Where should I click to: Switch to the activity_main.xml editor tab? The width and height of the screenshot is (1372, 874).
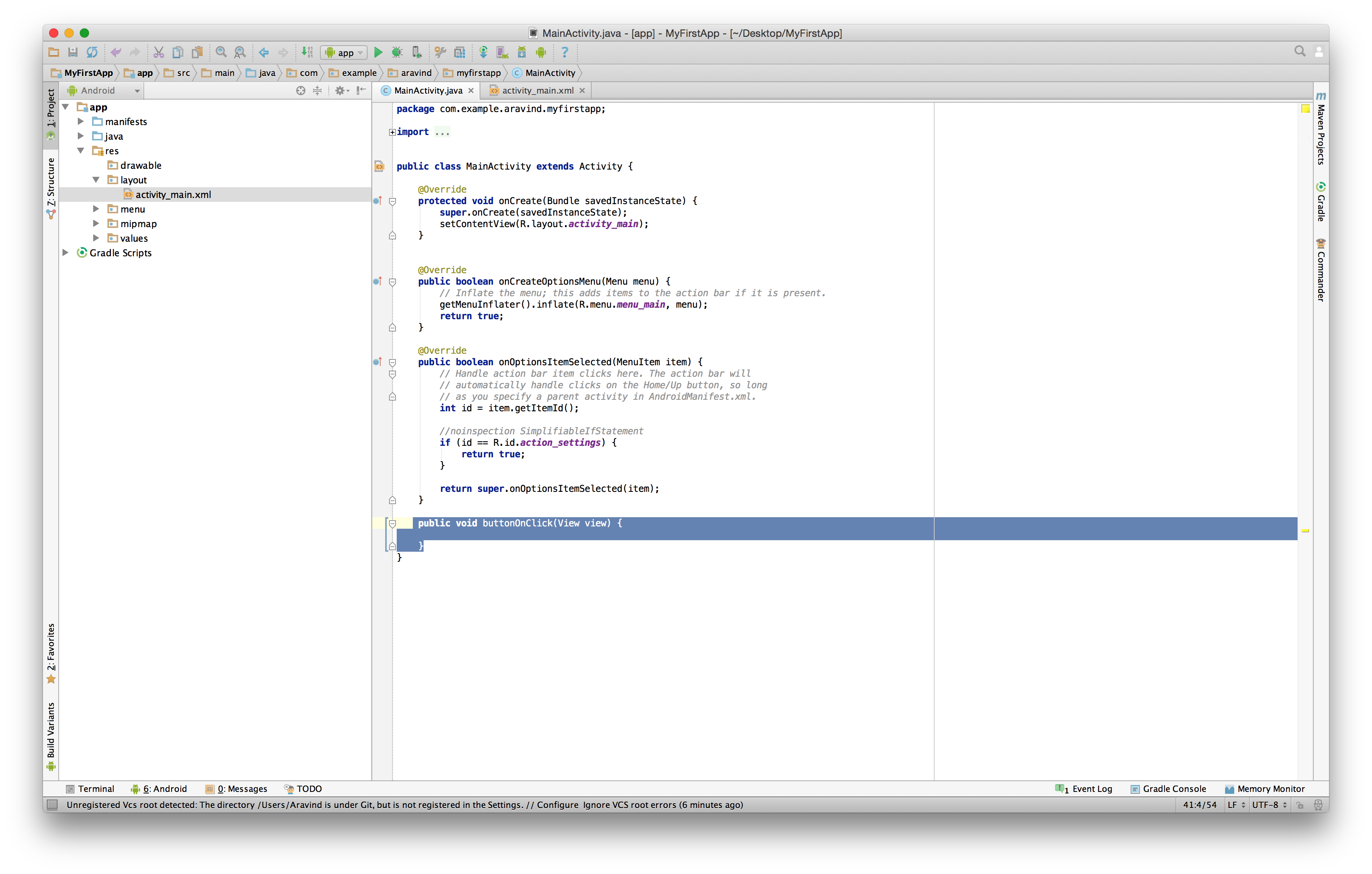coord(537,91)
